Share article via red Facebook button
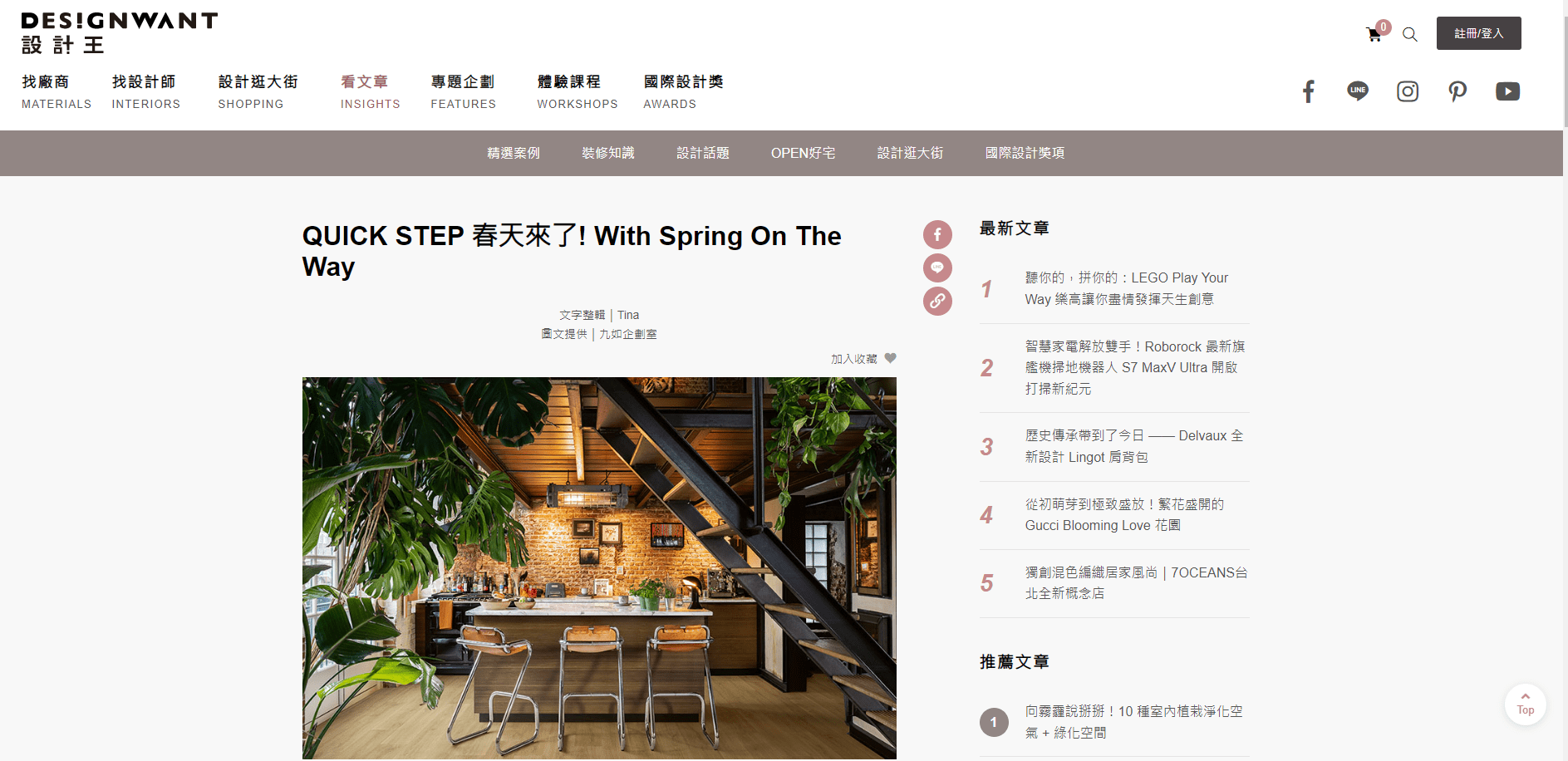 click(937, 235)
